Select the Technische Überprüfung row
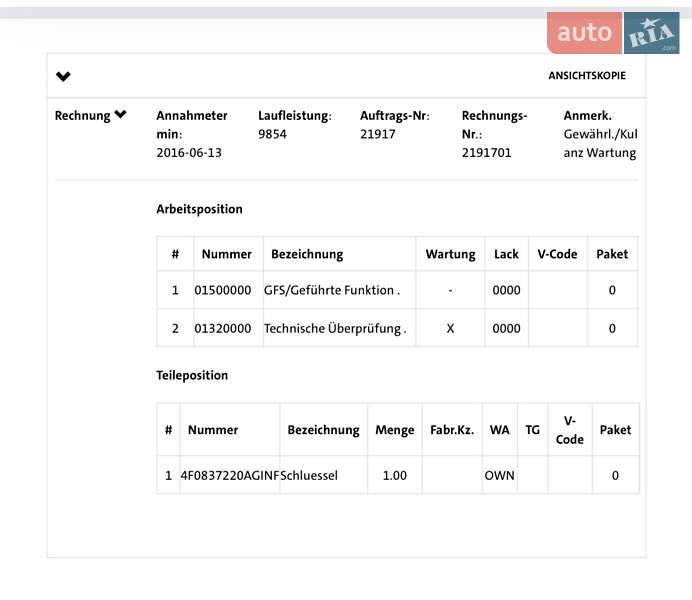The width and height of the screenshot is (692, 600). (x=334, y=328)
